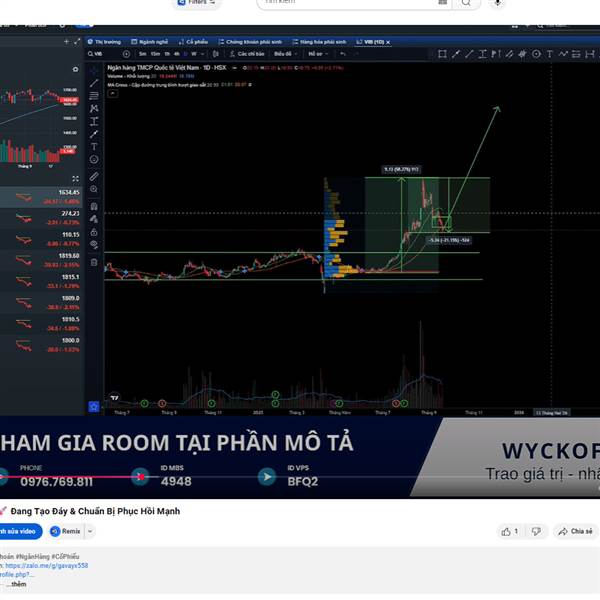Open the zalo.me/g/gavayx558 link
Viewport: 600px width, 600px height.
click(x=46, y=566)
